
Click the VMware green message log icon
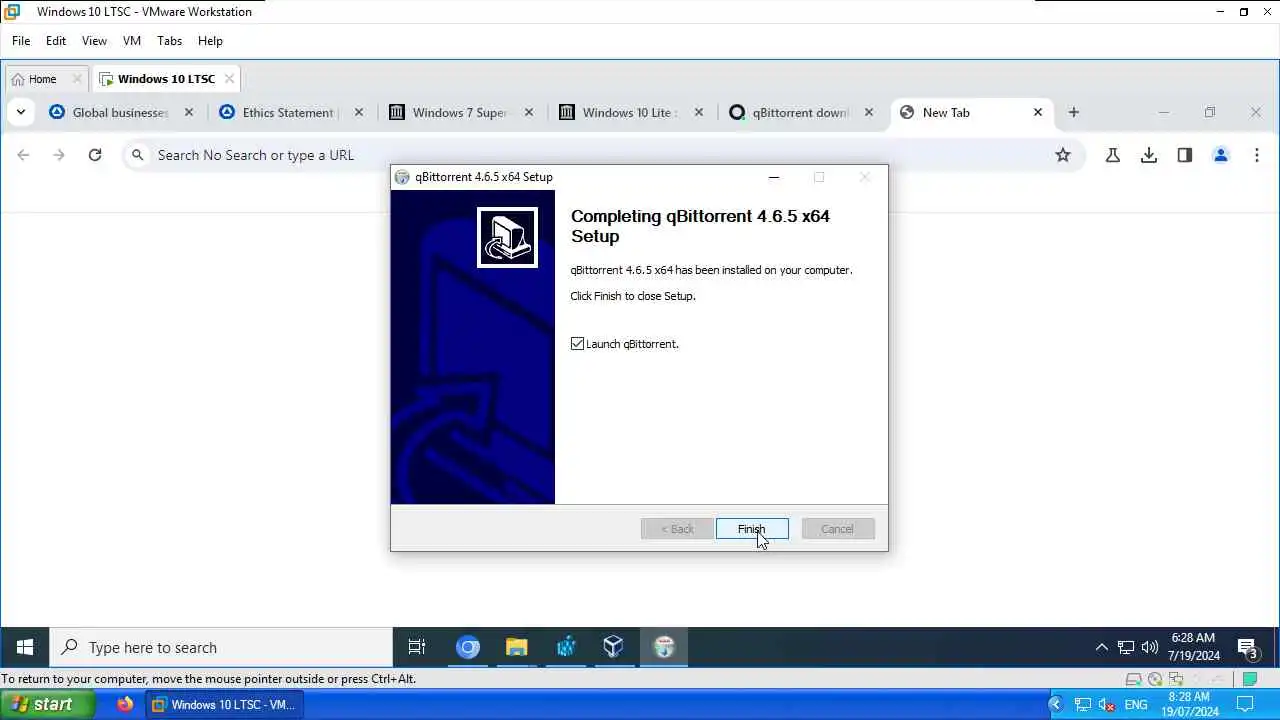1249,679
